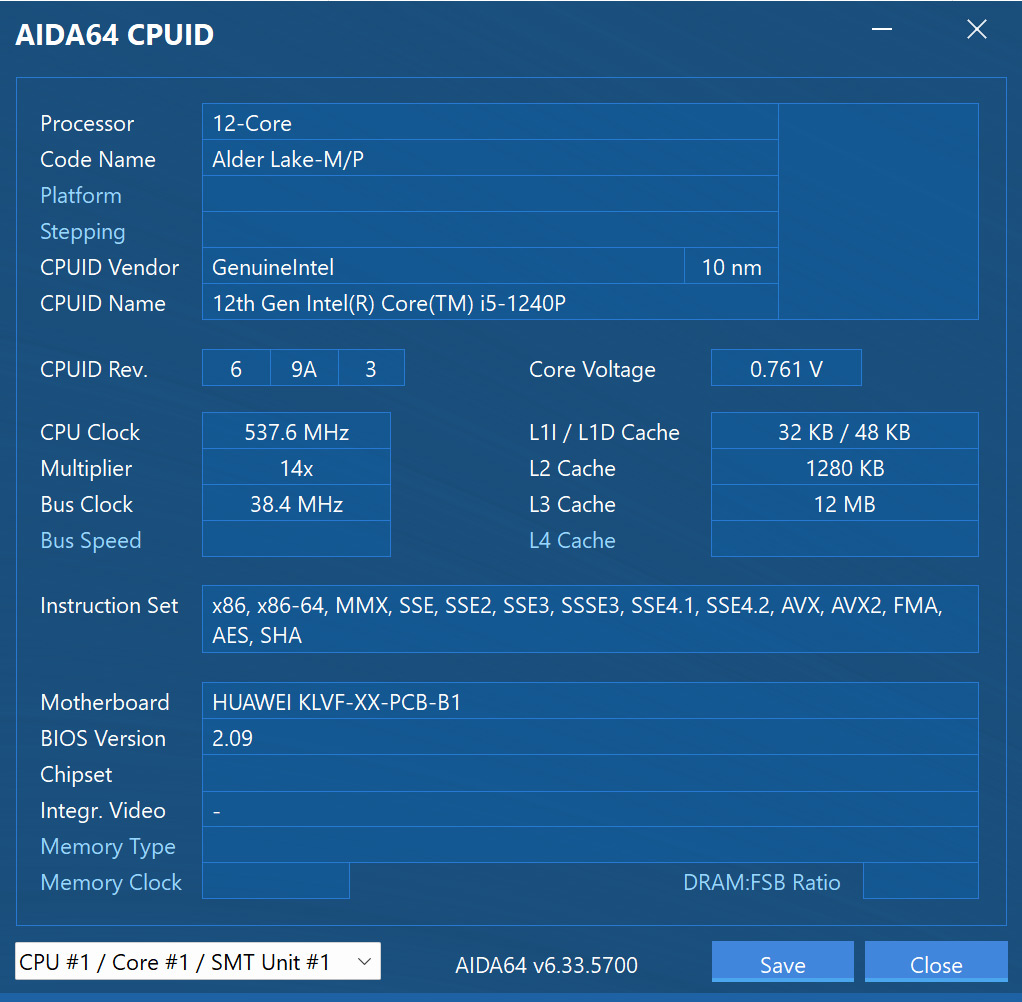The width and height of the screenshot is (1022, 1002).
Task: Click the L4 Cache label
Action: point(572,540)
